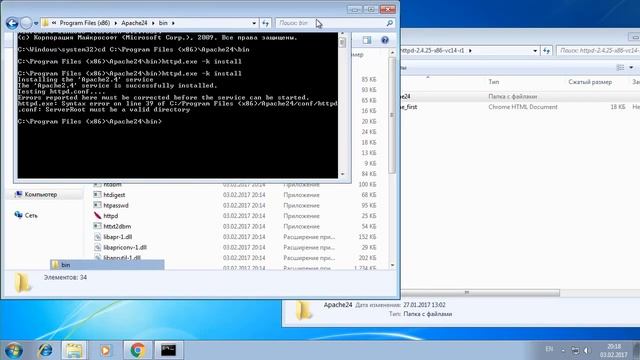Click the Apache24 folder icon in details pane
The image size is (640, 360).
303,310
